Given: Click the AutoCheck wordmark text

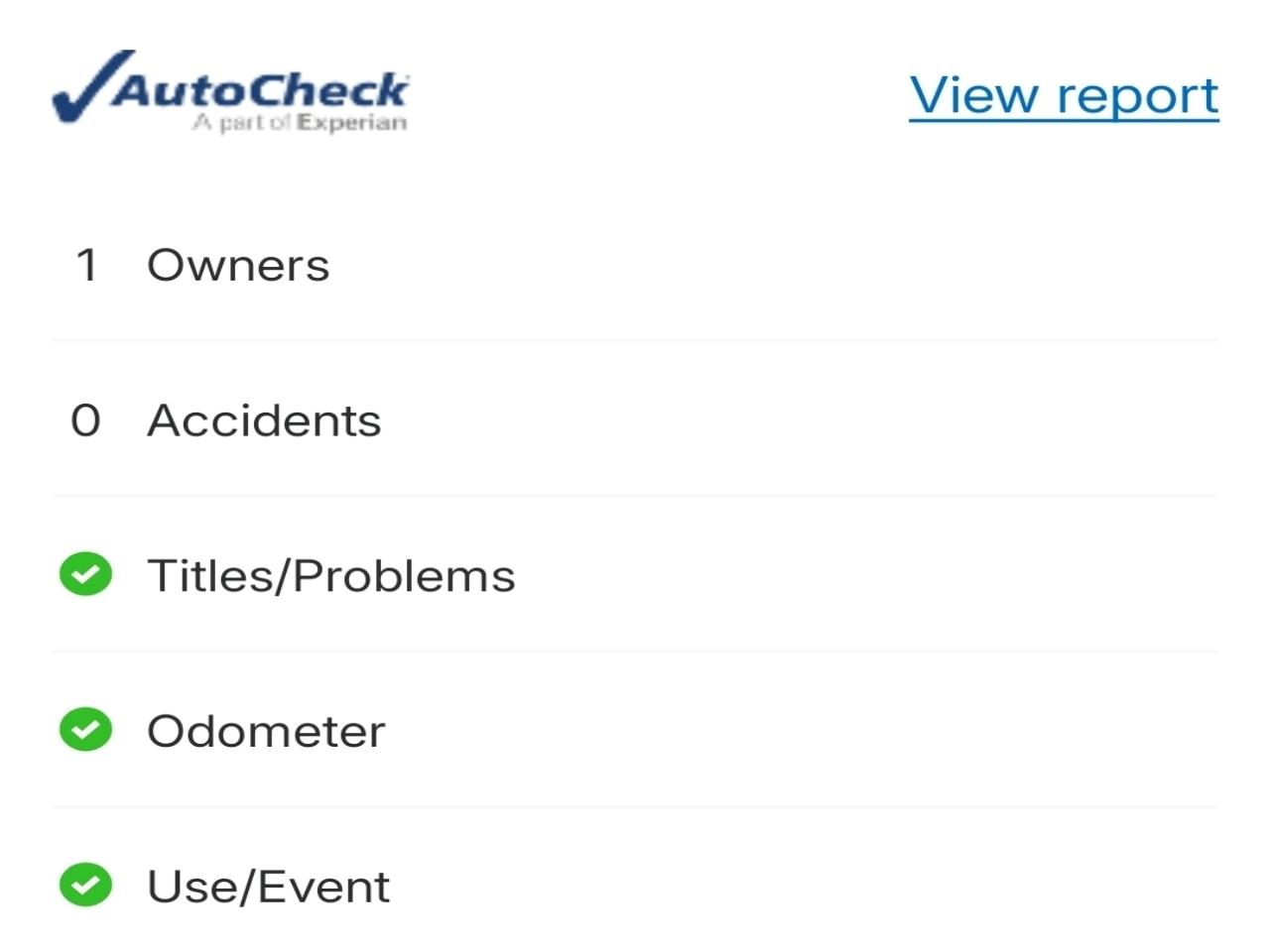Looking at the screenshot, I should pos(260,89).
